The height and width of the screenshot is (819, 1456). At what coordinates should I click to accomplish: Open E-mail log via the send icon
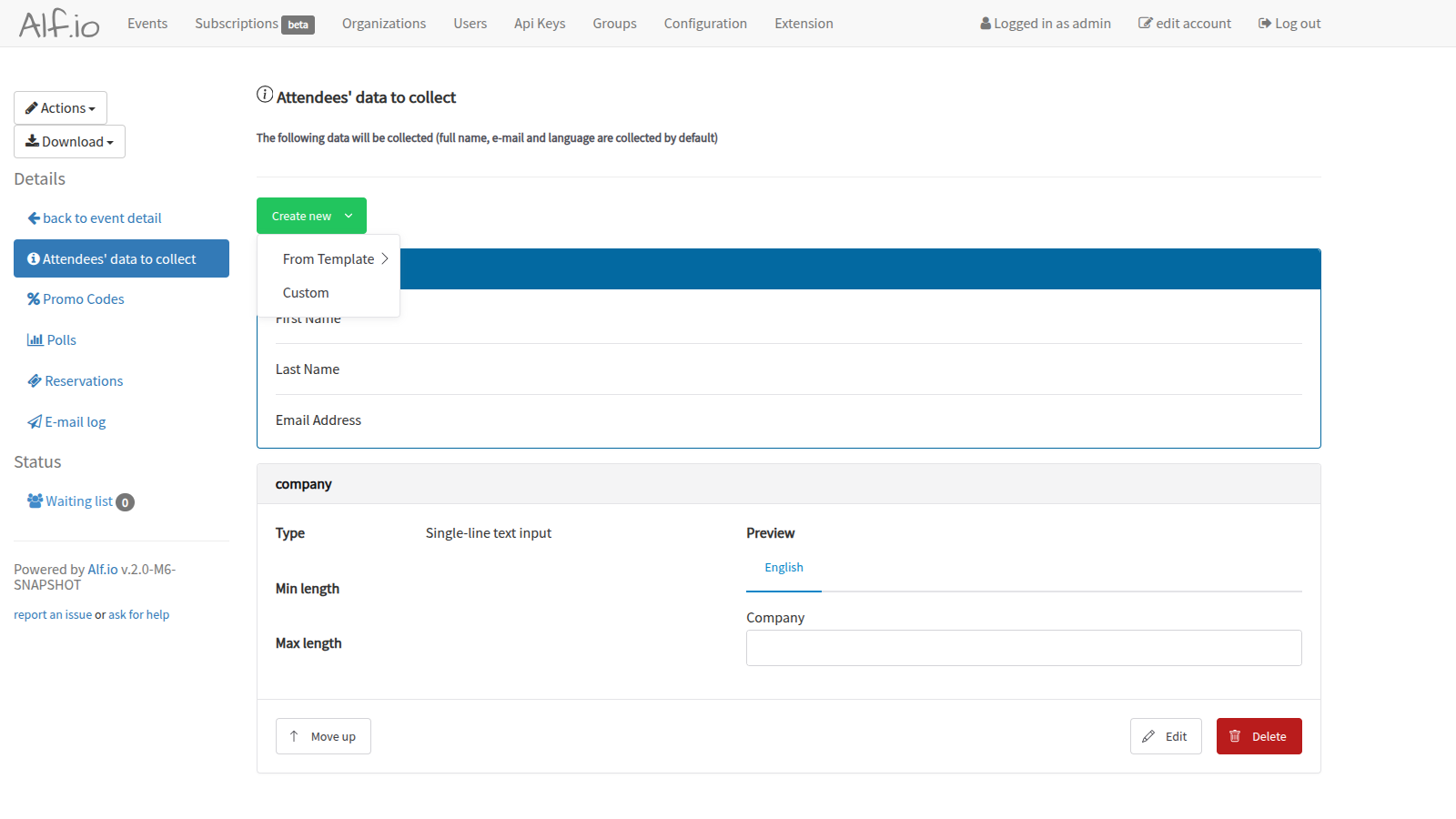(34, 421)
